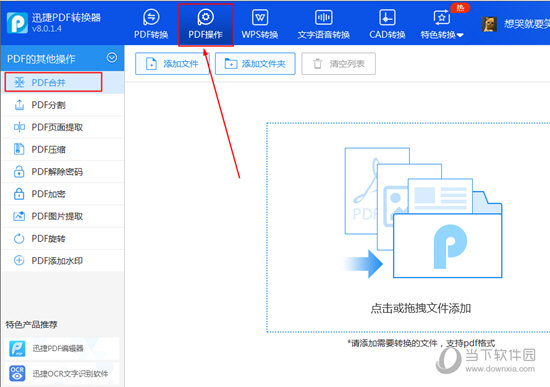
Task: Click the 特色转换 star icon
Action: coord(442,17)
